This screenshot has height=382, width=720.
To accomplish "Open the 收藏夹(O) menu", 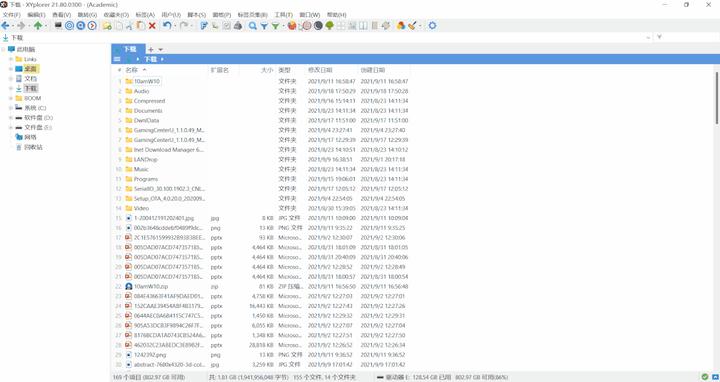I will coord(116,15).
